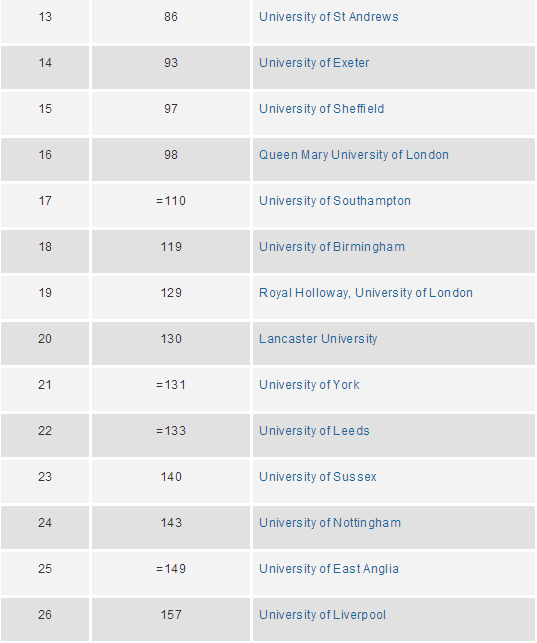
Task: Click the world rank =110 cell
Action: pos(171,205)
